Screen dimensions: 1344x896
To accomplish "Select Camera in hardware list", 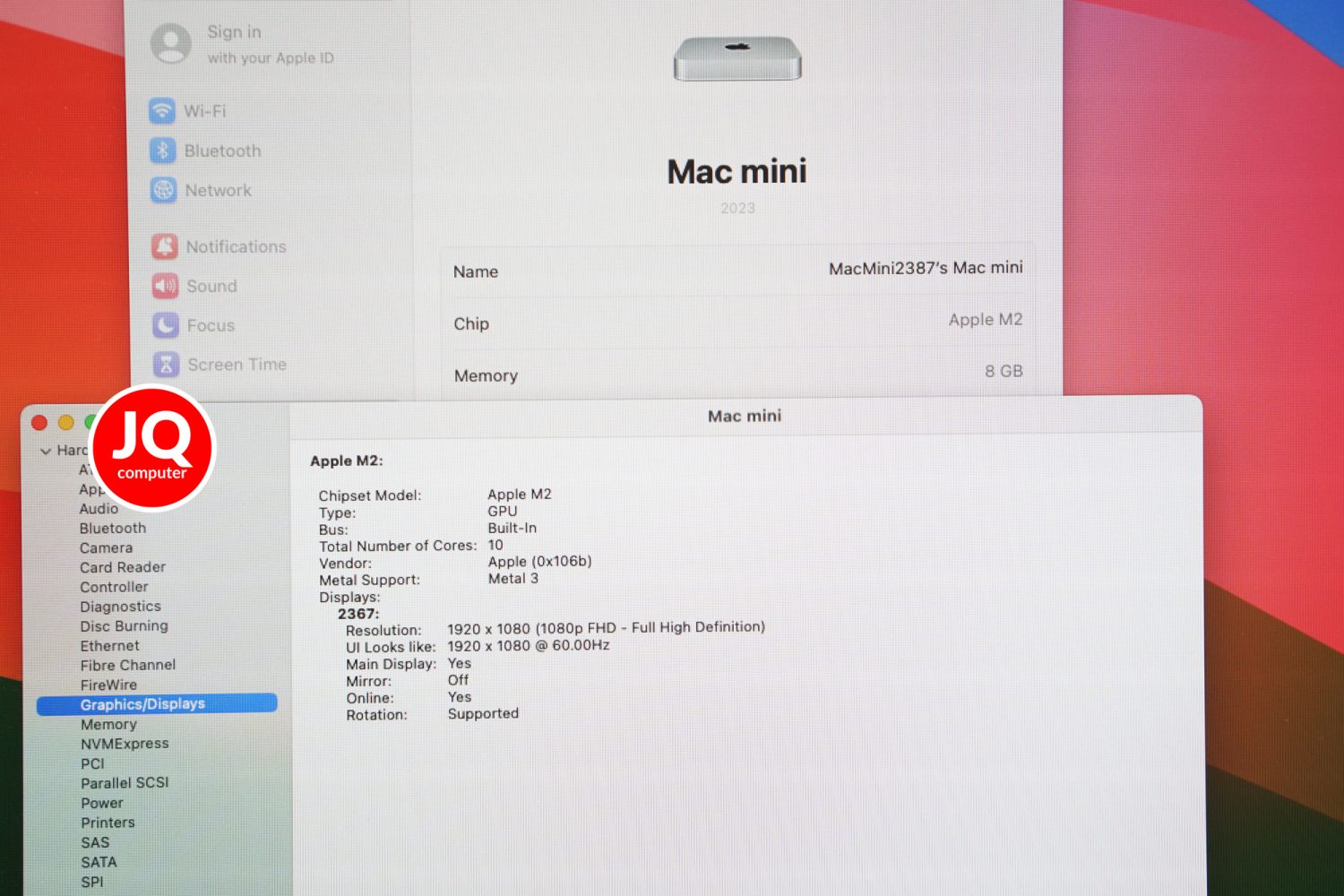I will tap(106, 548).
